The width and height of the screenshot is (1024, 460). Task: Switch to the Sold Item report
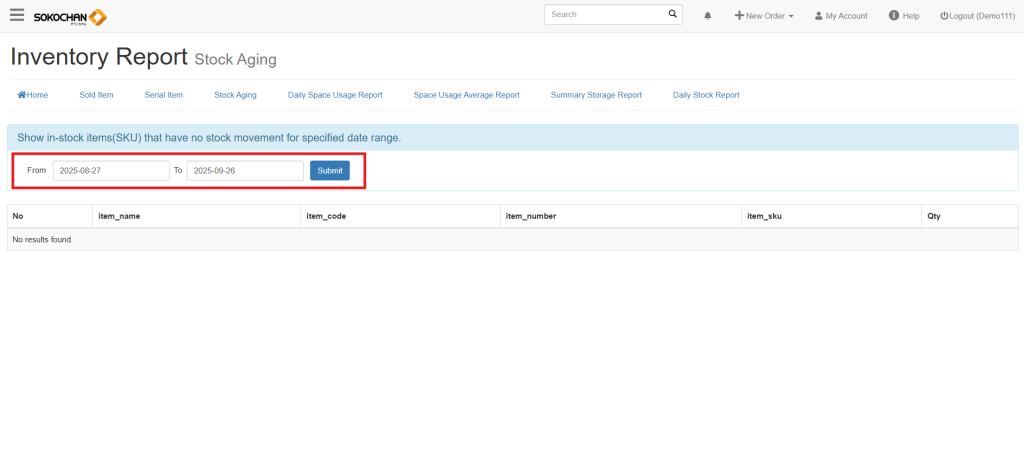(x=96, y=95)
